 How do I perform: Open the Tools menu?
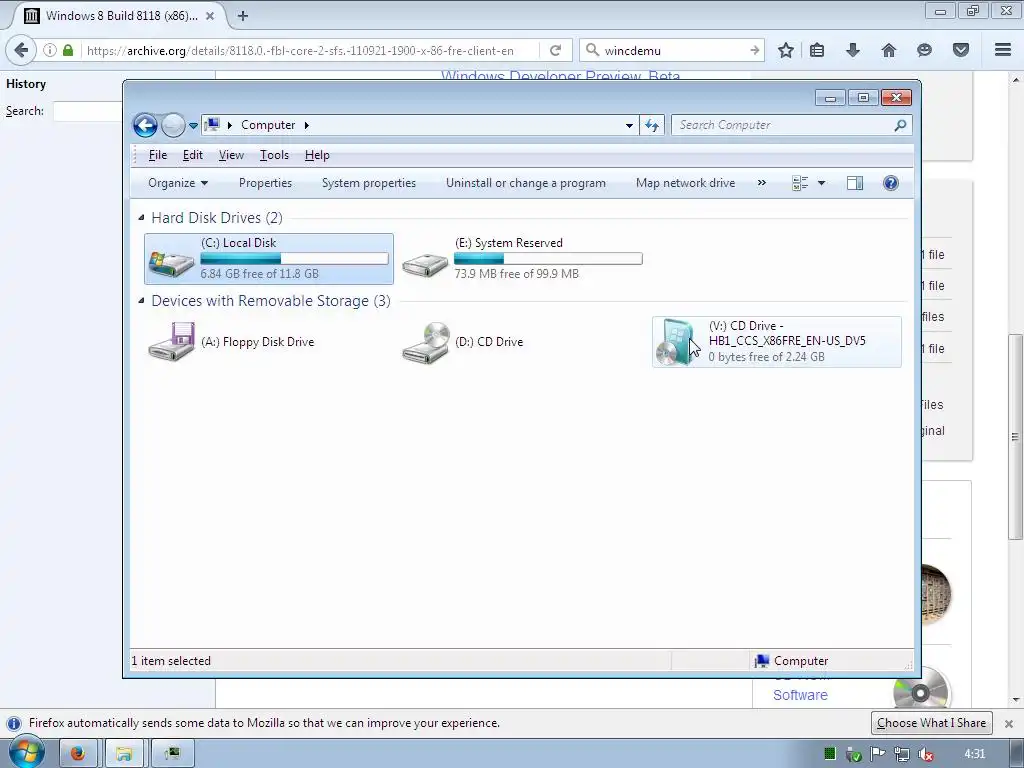274,155
